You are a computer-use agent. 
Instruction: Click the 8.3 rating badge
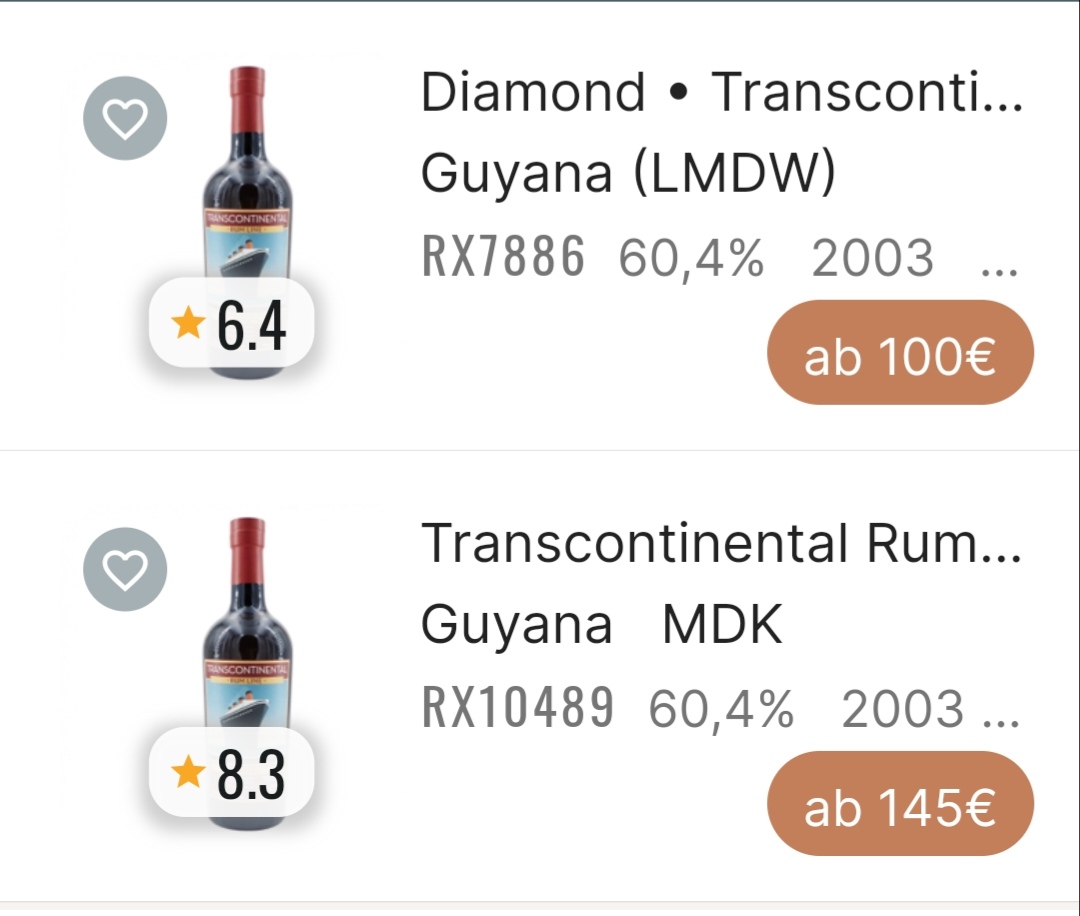point(232,777)
